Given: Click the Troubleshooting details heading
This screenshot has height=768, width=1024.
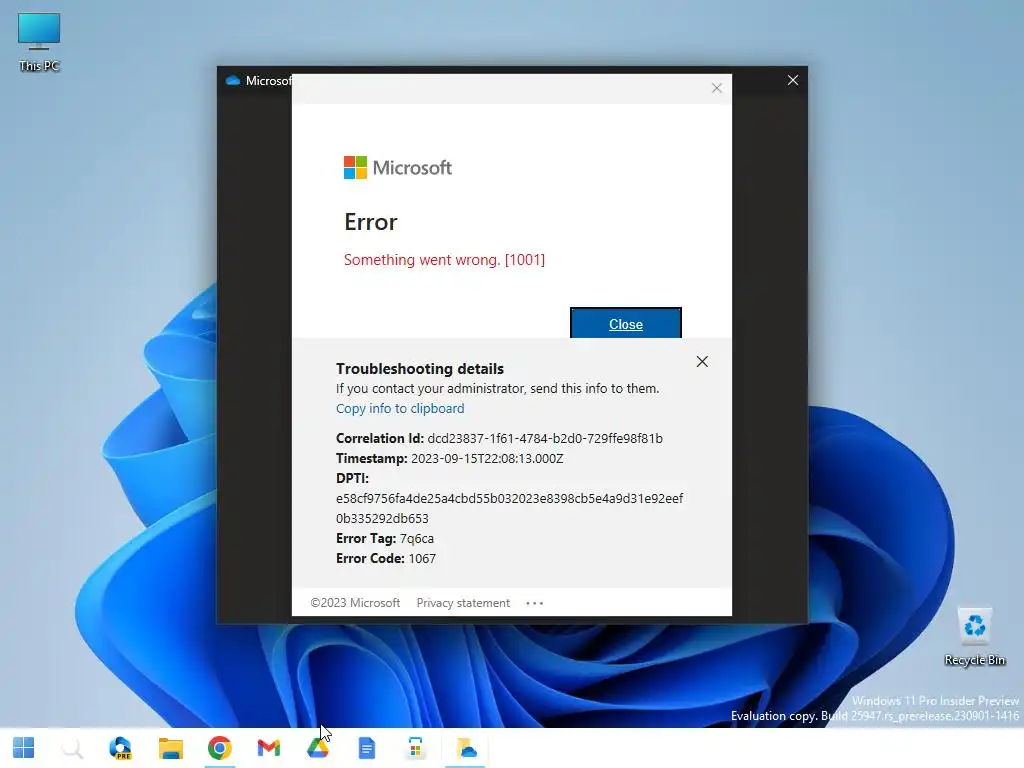Looking at the screenshot, I should pos(420,368).
